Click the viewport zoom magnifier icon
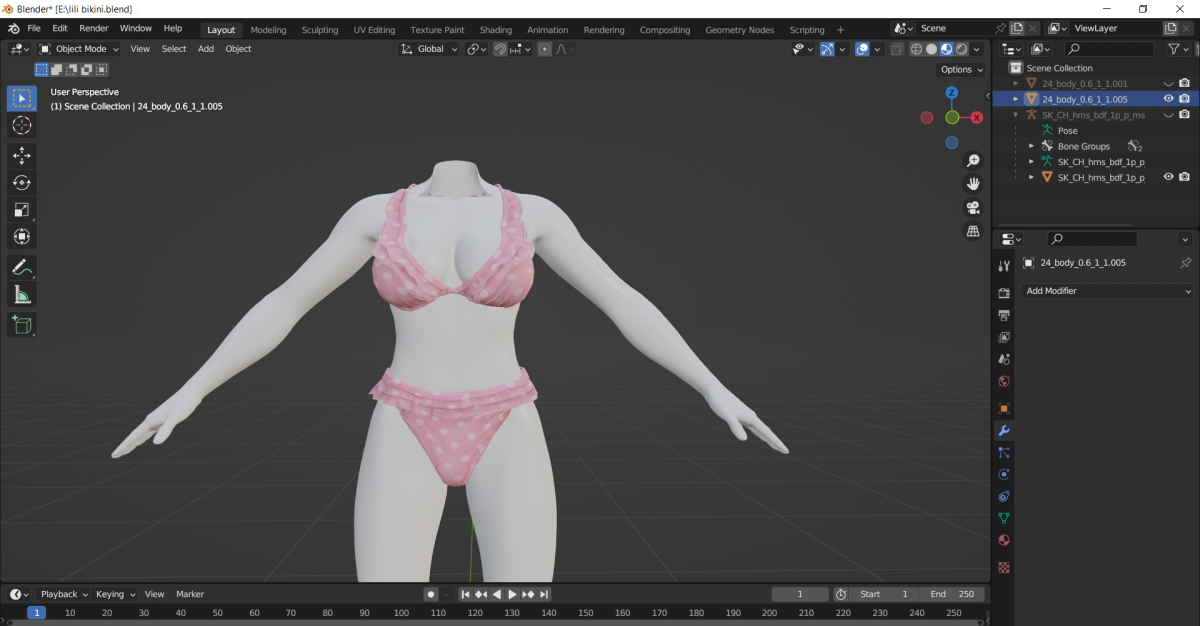Image resolution: width=1200 pixels, height=626 pixels. [973, 161]
